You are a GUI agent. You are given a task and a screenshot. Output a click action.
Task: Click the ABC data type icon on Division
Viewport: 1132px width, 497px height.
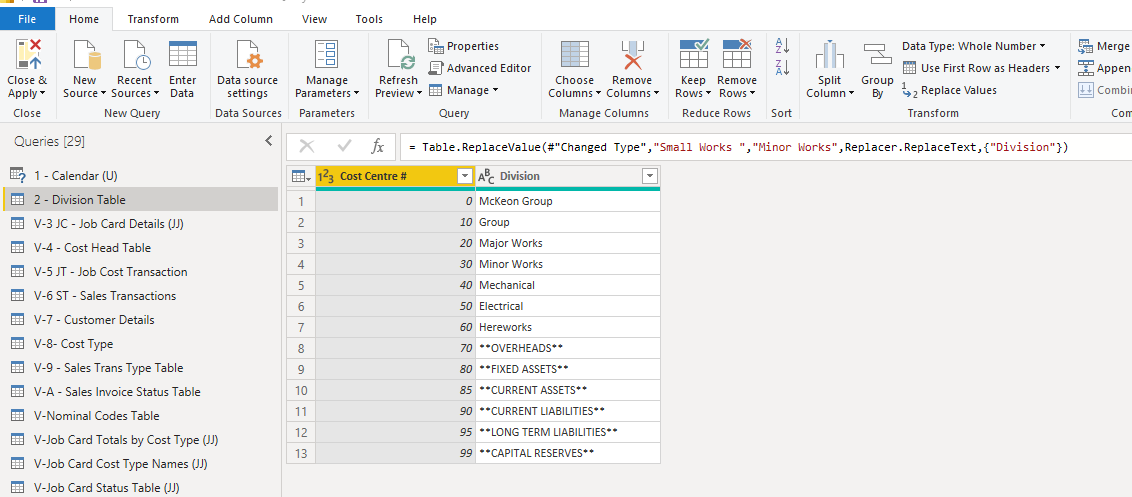pyautogui.click(x=487, y=177)
